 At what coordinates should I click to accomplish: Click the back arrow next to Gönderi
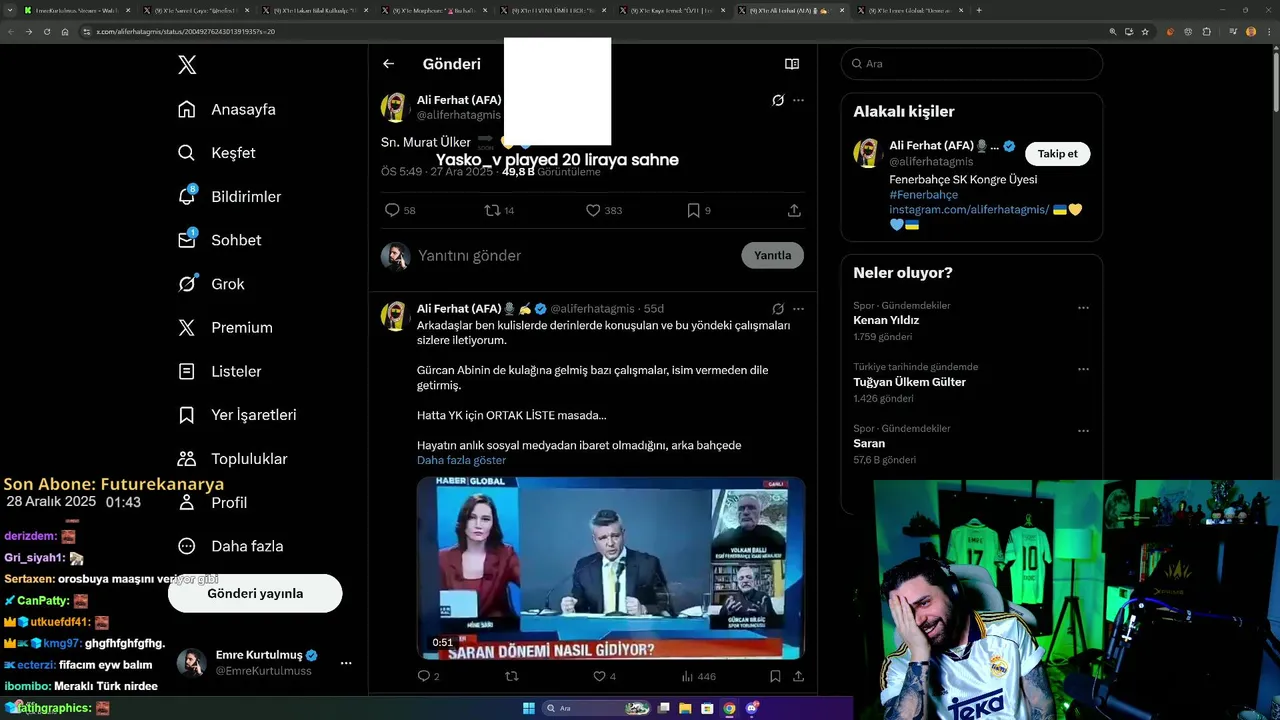pos(389,64)
